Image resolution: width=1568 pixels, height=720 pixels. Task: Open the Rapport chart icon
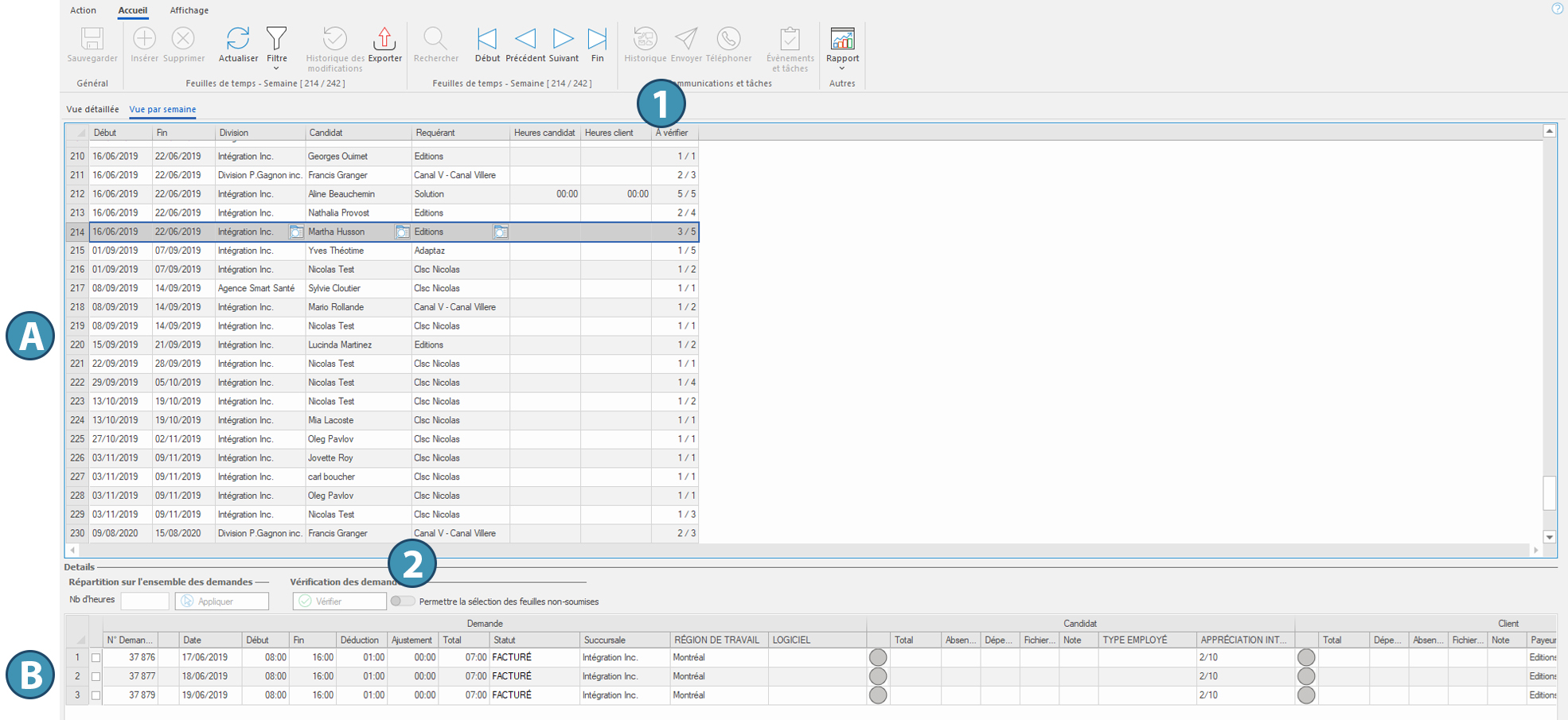842,39
